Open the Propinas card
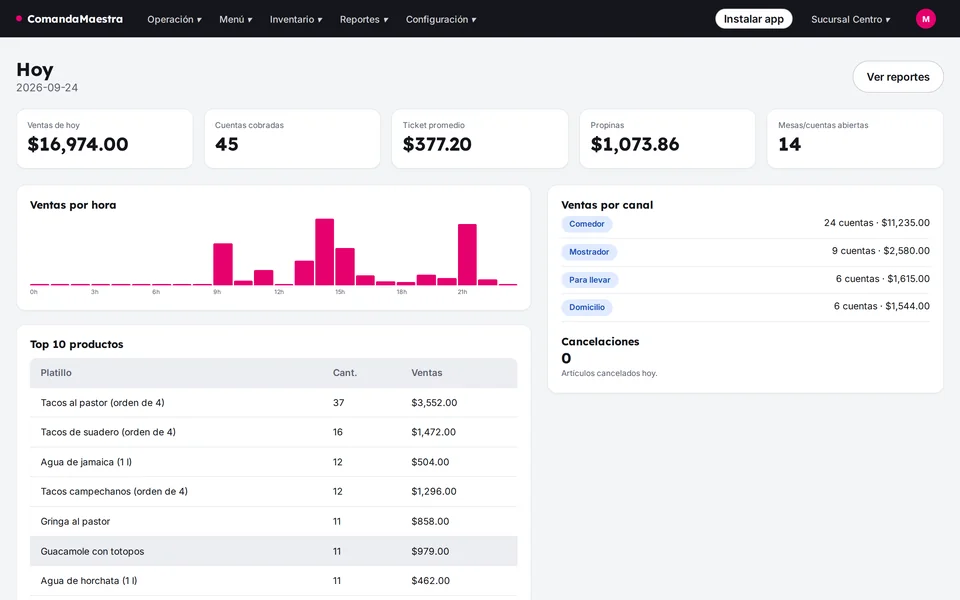The width and height of the screenshot is (960, 600). [667, 138]
